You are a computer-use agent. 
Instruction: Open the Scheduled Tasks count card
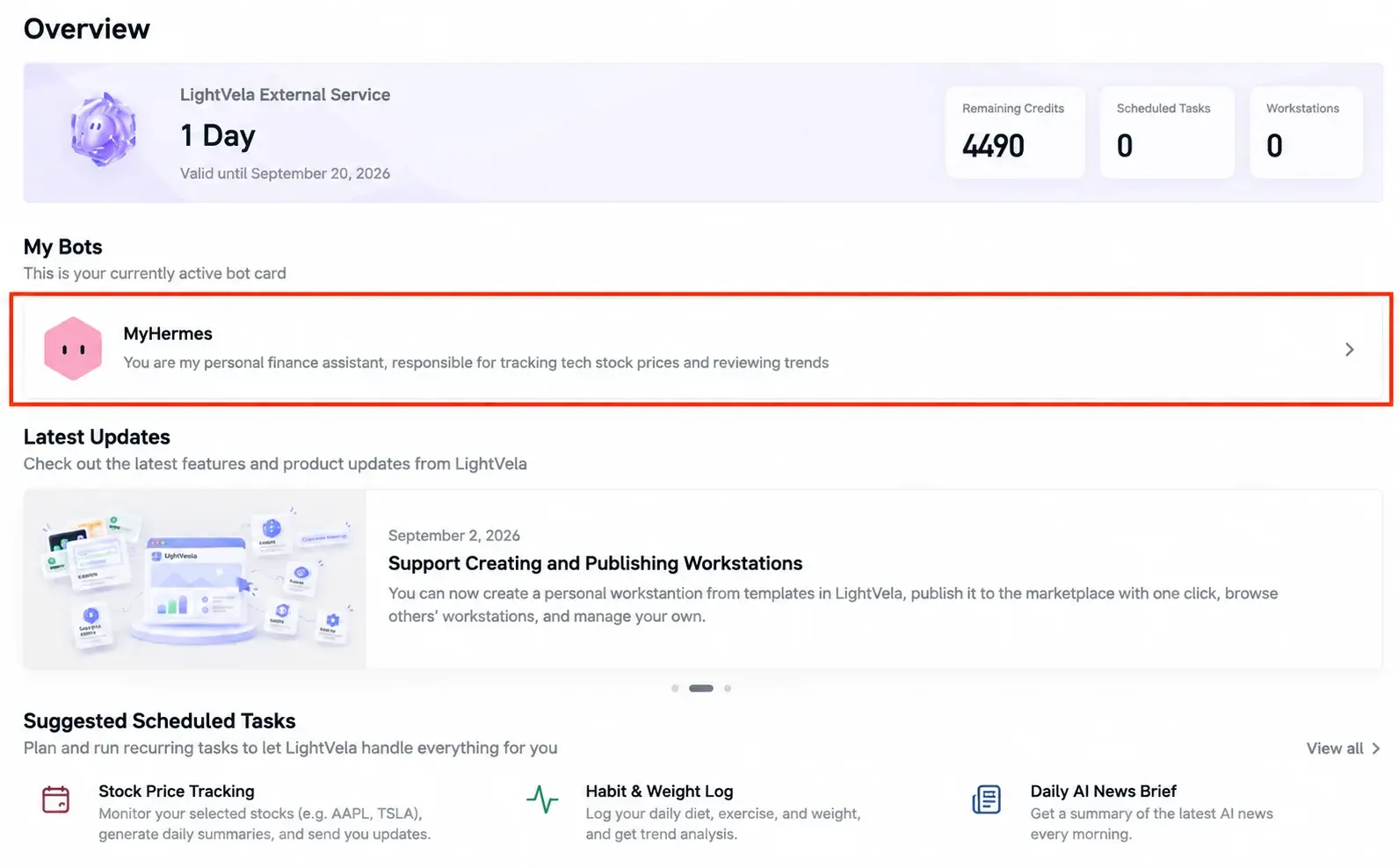[x=1168, y=133]
